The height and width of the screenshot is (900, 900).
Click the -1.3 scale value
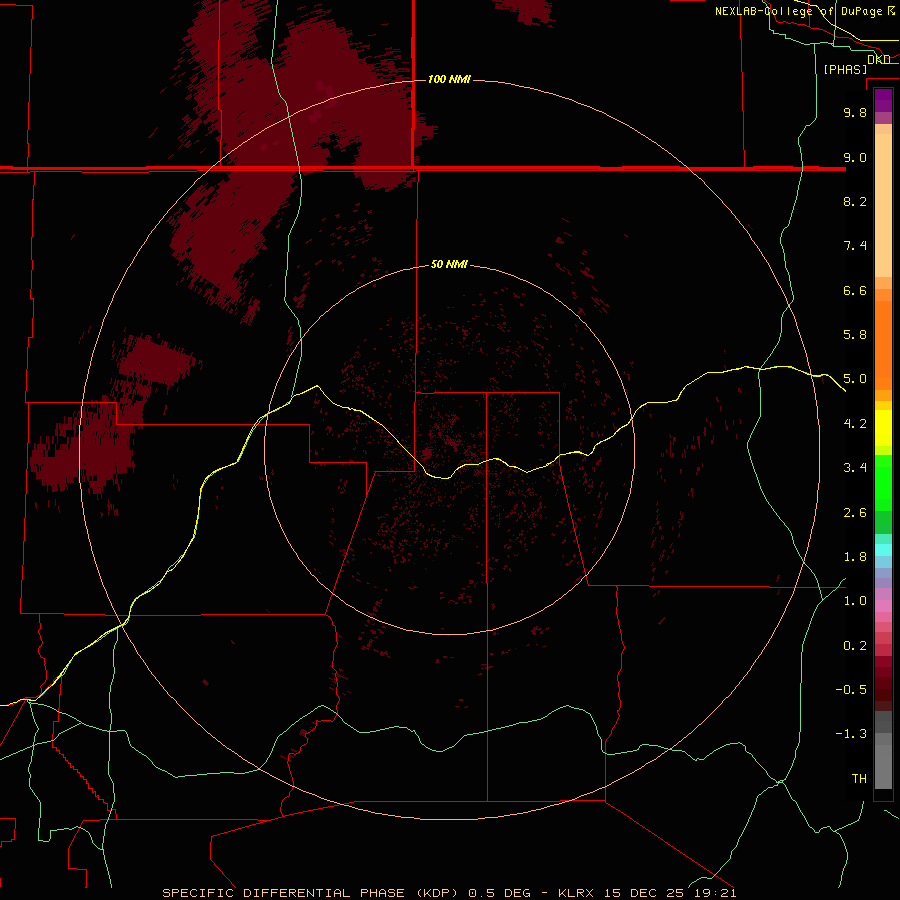(x=851, y=734)
